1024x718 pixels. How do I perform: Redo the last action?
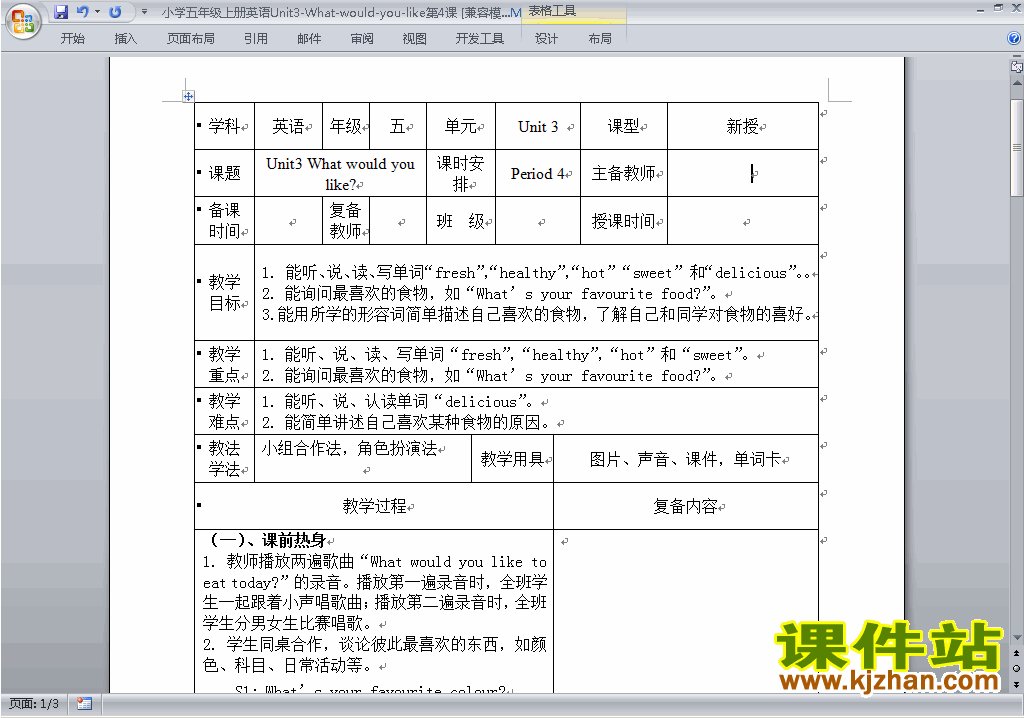point(115,12)
